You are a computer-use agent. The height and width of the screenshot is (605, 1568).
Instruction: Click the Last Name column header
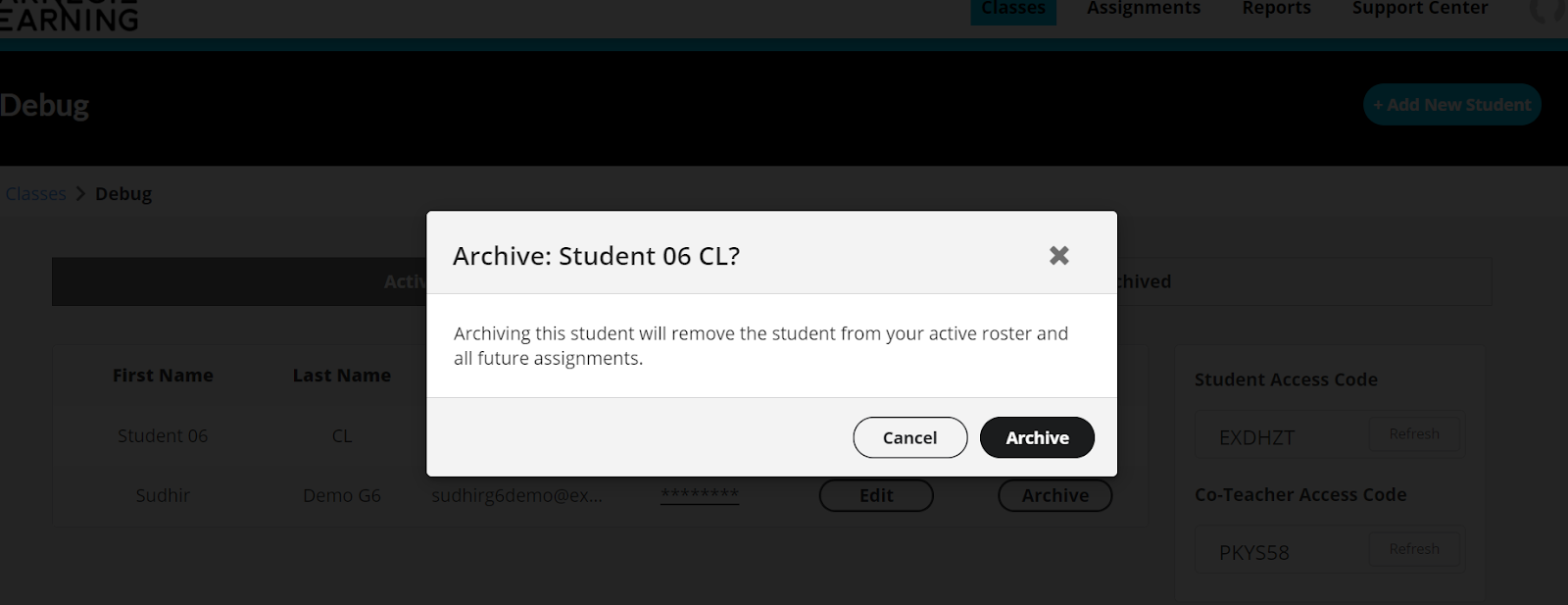click(x=341, y=376)
